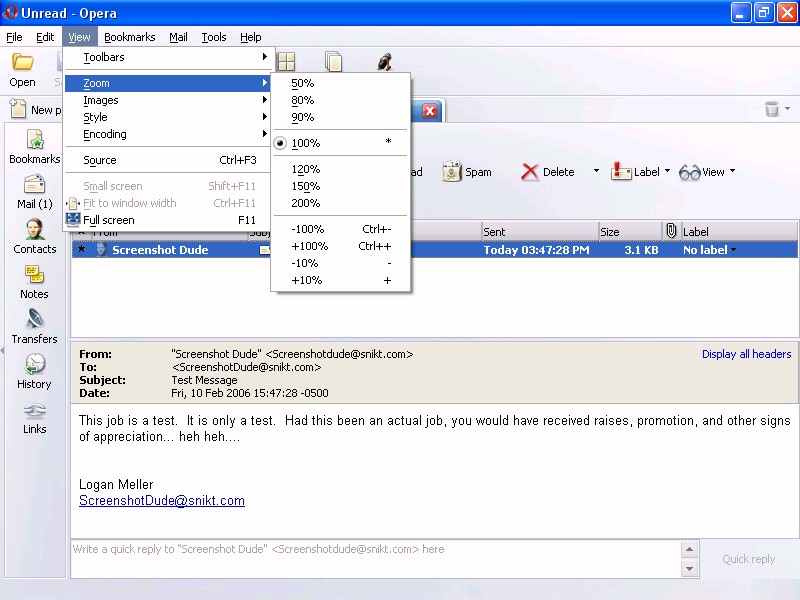Choose Full screen menu entry
The width and height of the screenshot is (800, 600).
[169, 220]
